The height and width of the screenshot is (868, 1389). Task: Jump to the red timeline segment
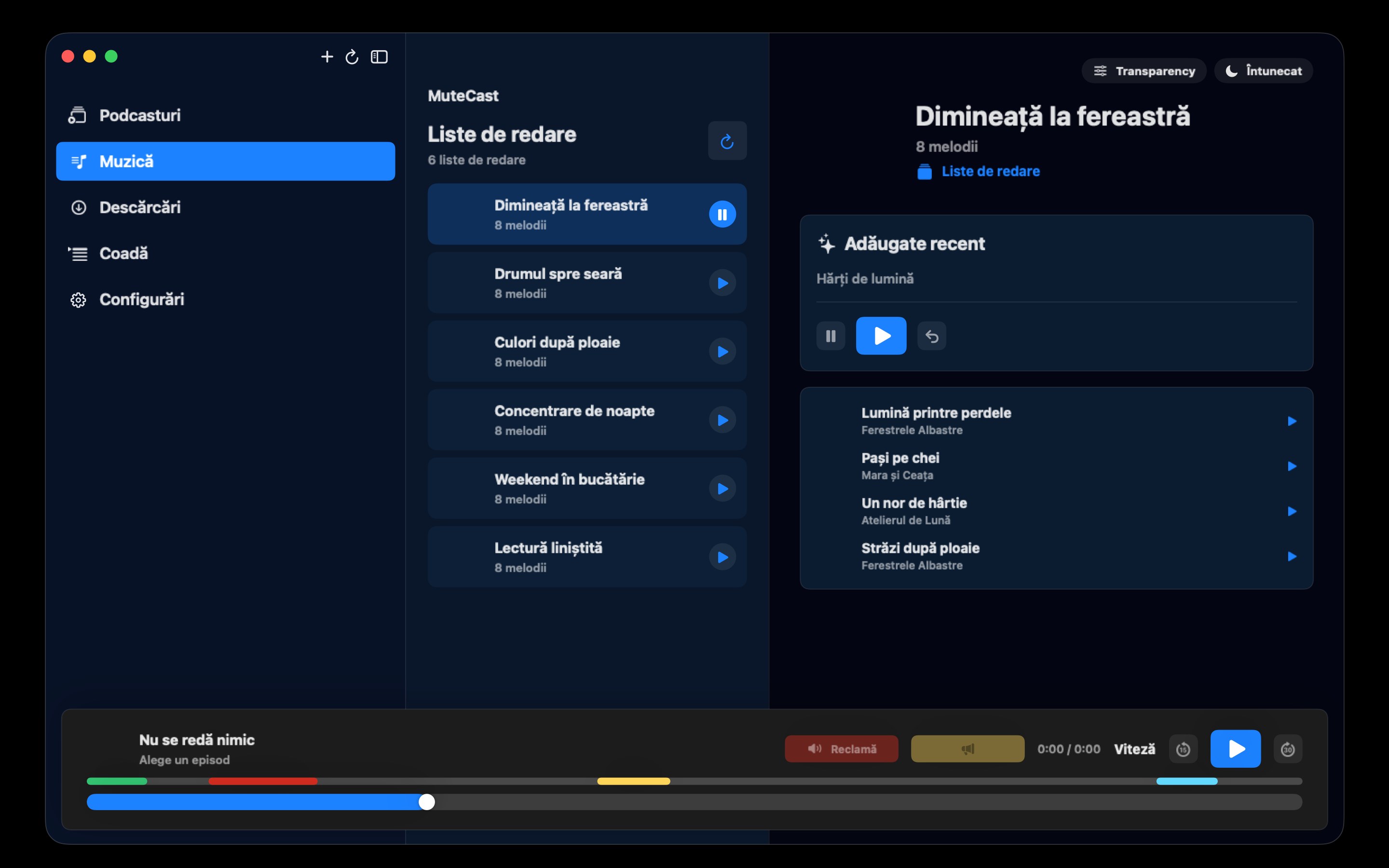click(263, 781)
